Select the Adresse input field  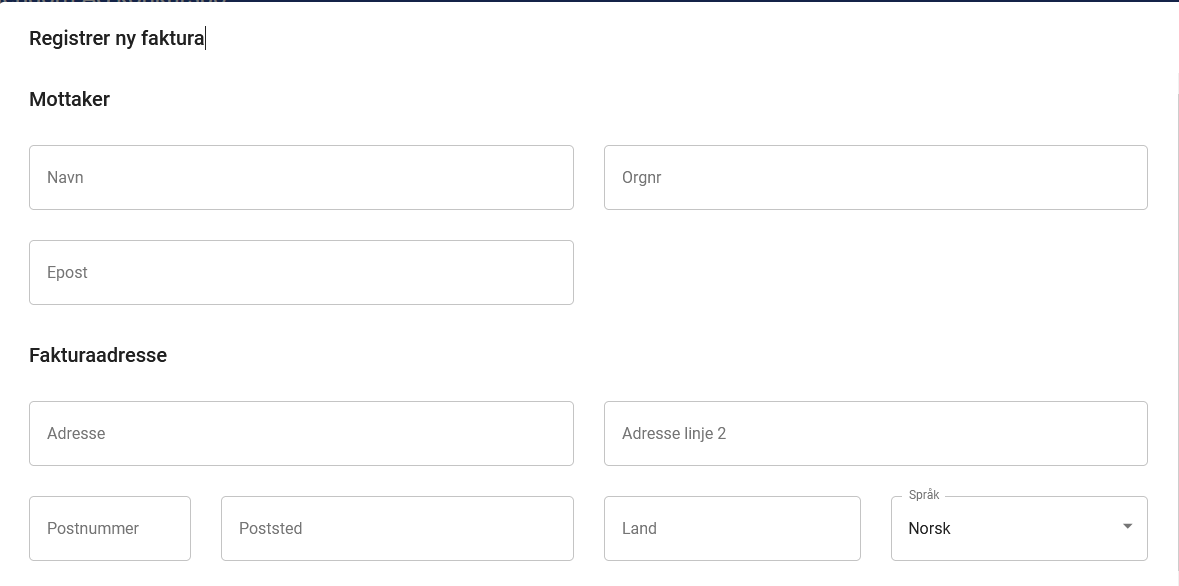point(301,434)
